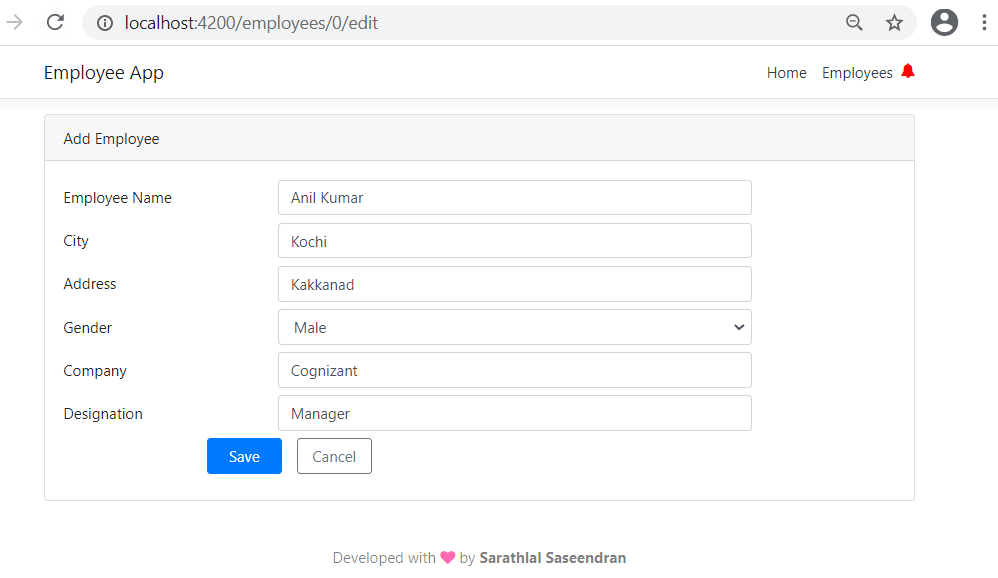
Task: Save the employee record
Action: [x=244, y=456]
